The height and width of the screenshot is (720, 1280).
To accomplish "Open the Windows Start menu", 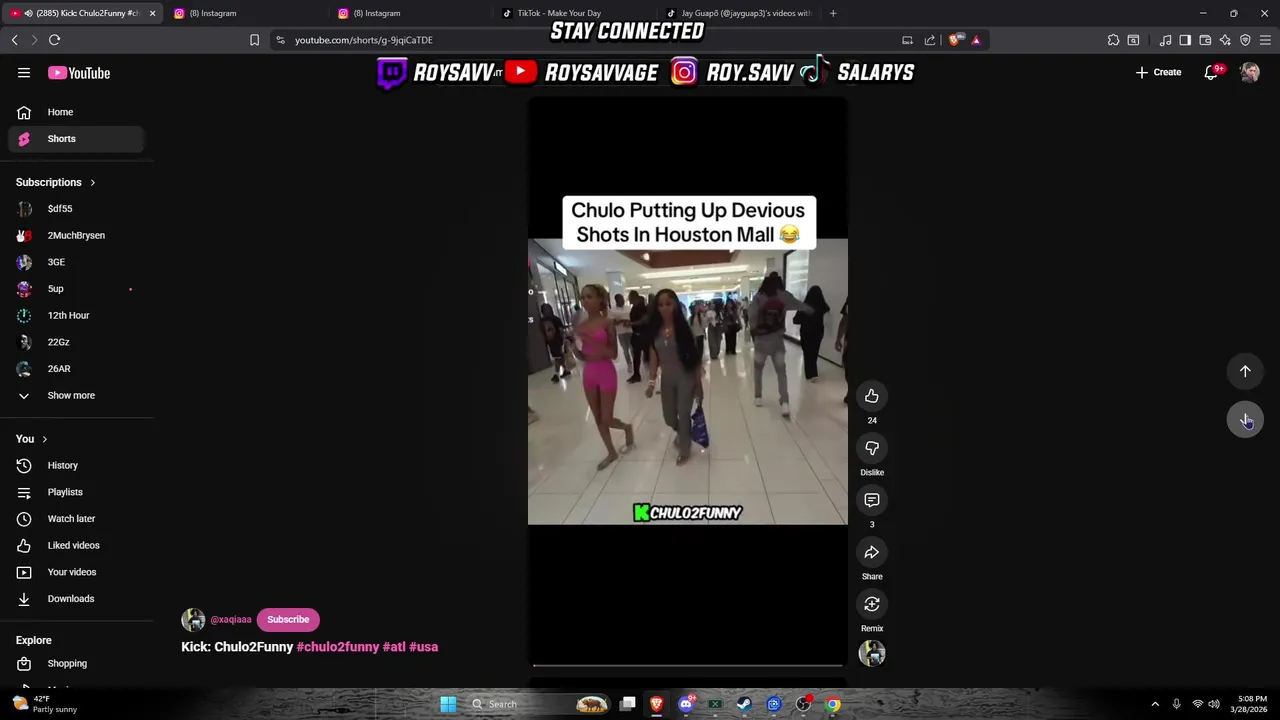I will point(448,704).
